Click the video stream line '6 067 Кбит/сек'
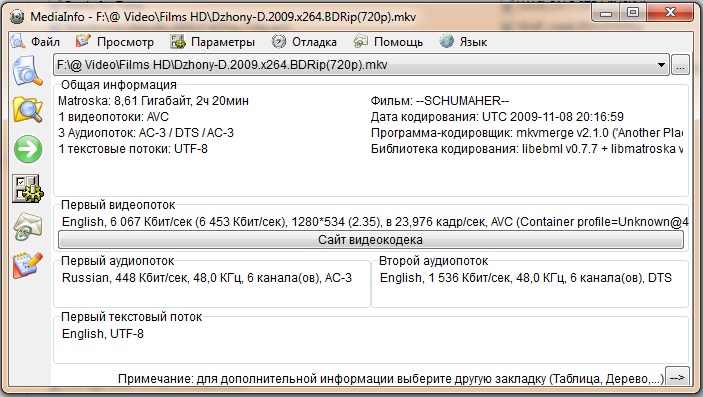 pos(375,222)
